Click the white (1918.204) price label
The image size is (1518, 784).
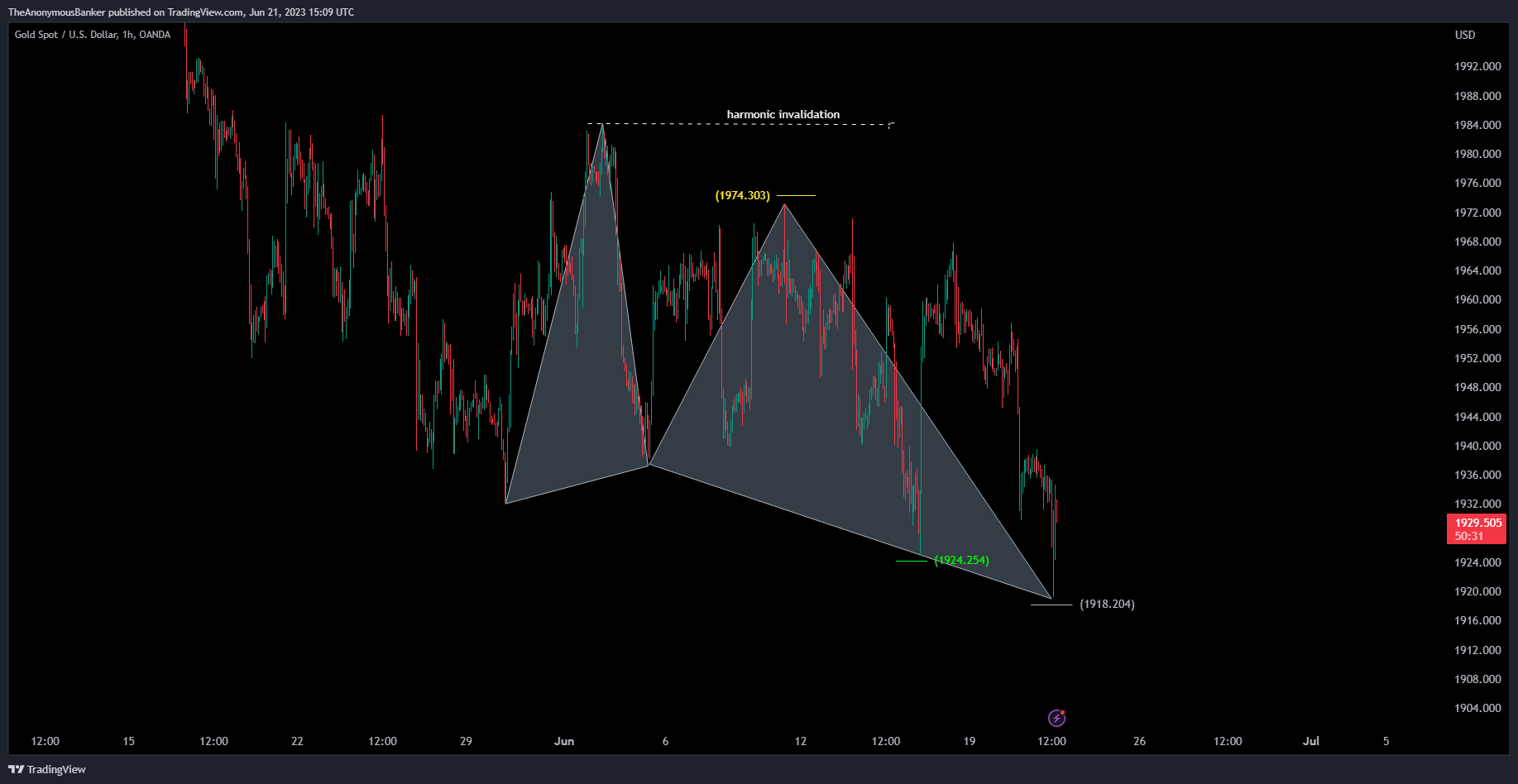(1108, 604)
